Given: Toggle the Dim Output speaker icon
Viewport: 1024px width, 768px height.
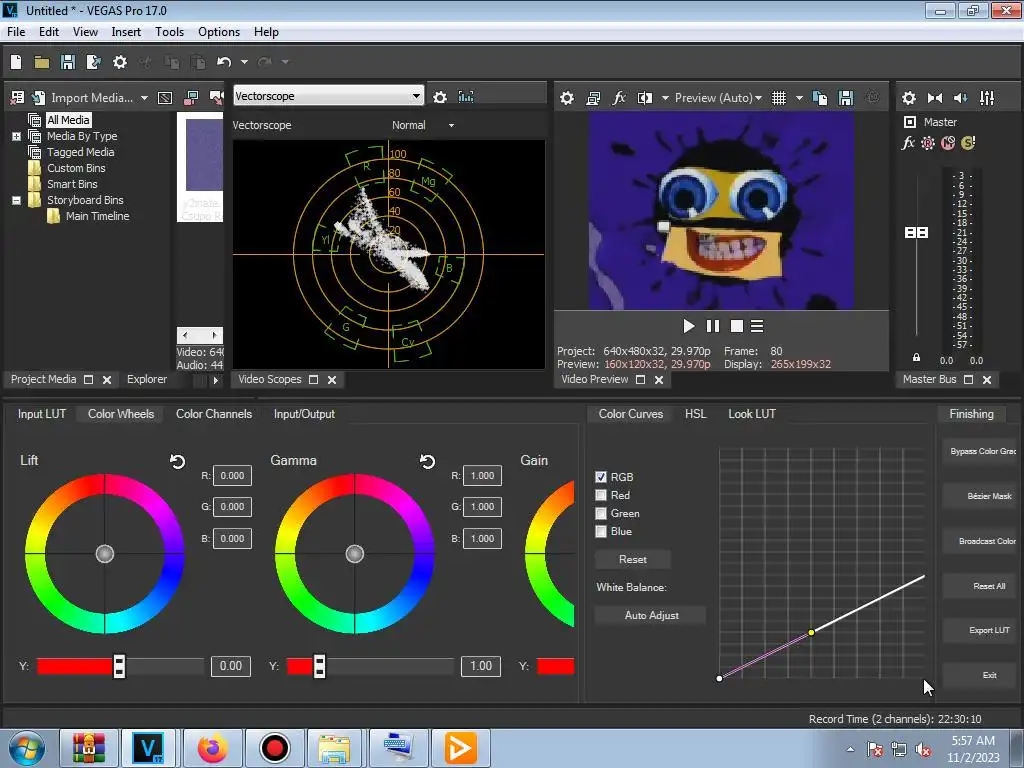Looking at the screenshot, I should click(x=961, y=98).
